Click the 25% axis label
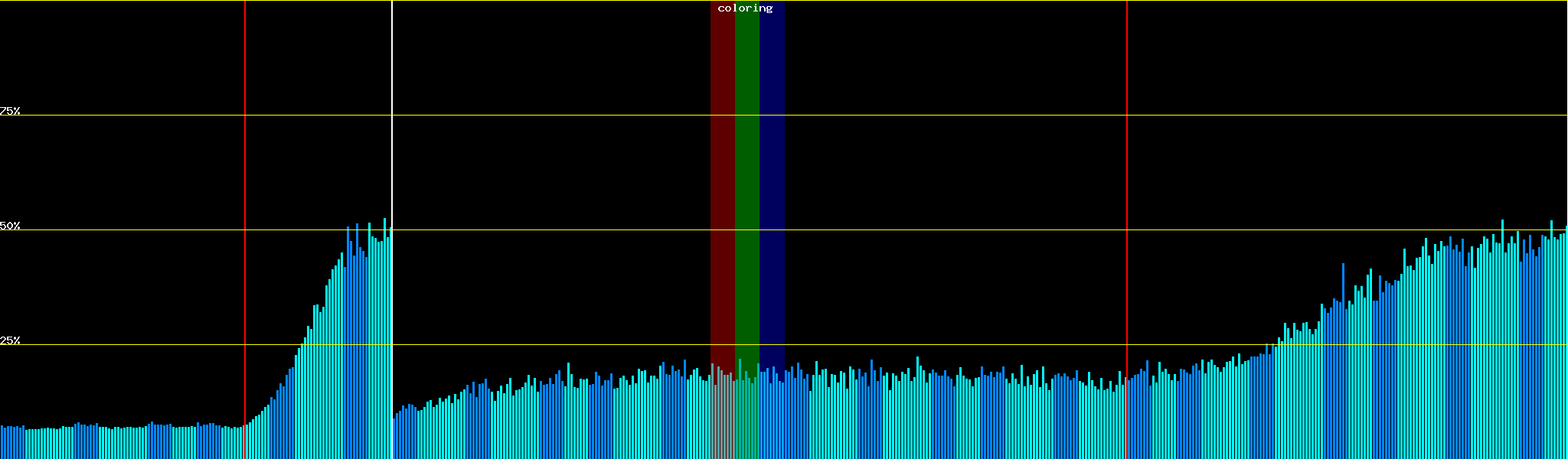The width and height of the screenshot is (1568, 459). pos(10,340)
